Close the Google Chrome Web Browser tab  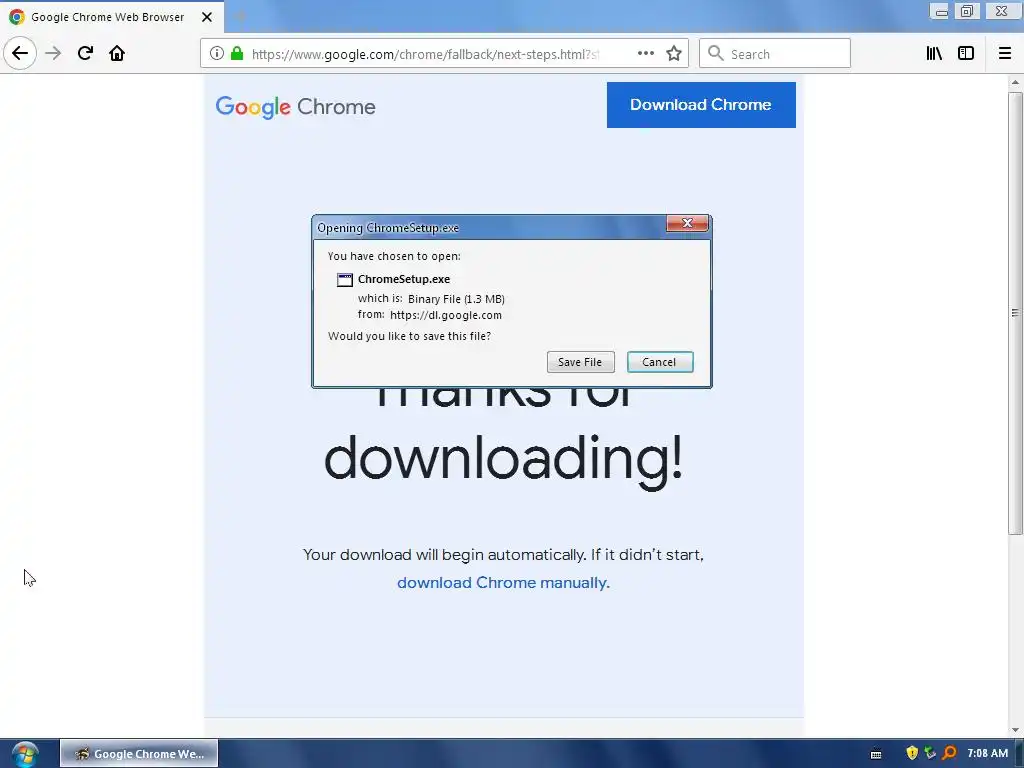click(207, 17)
